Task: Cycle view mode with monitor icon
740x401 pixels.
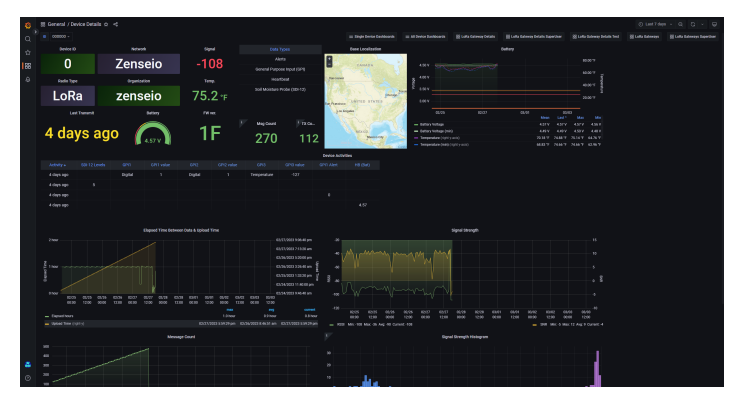Action: (715, 23)
